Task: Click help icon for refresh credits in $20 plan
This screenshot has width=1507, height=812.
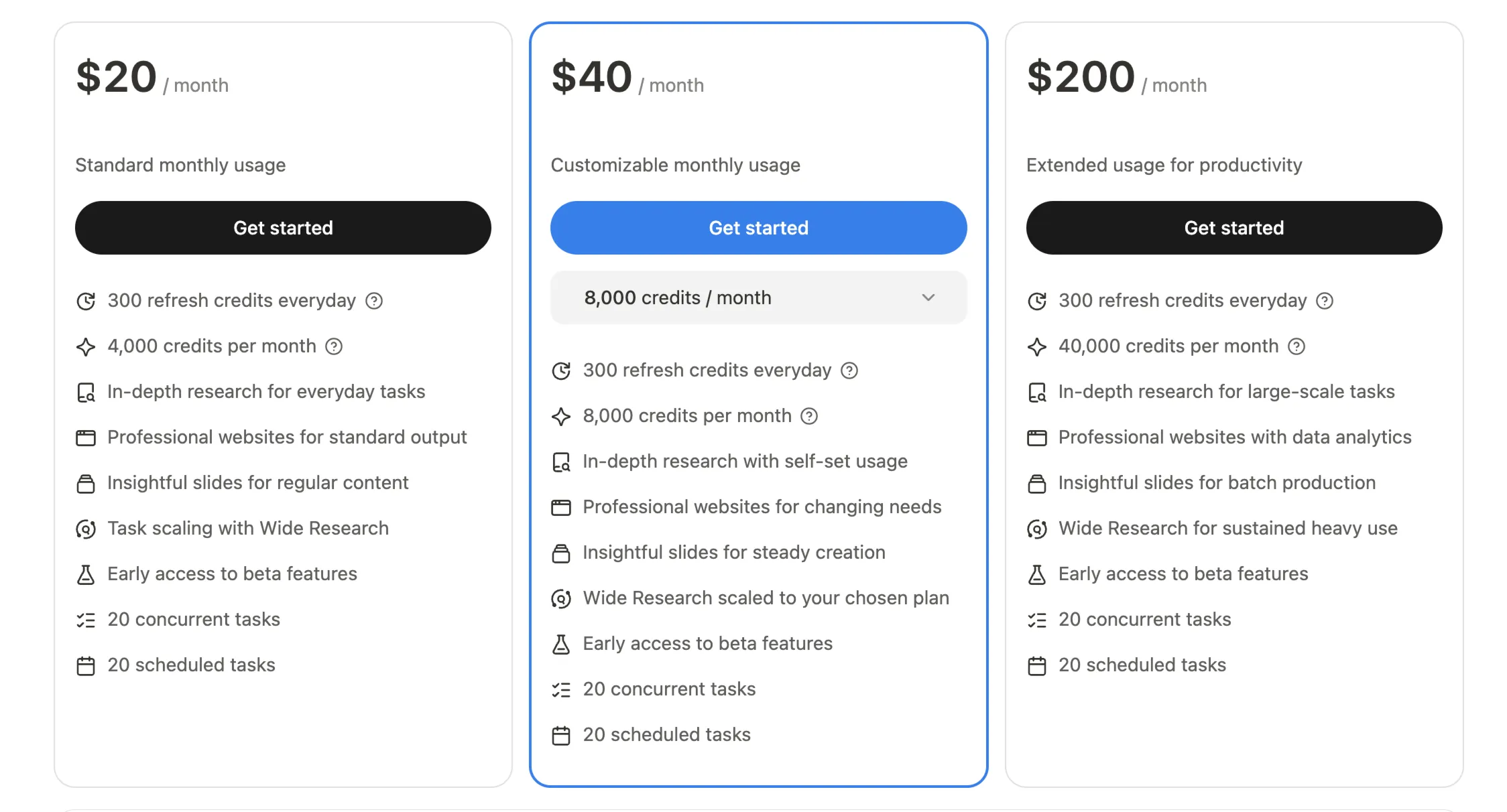Action: coord(374,301)
